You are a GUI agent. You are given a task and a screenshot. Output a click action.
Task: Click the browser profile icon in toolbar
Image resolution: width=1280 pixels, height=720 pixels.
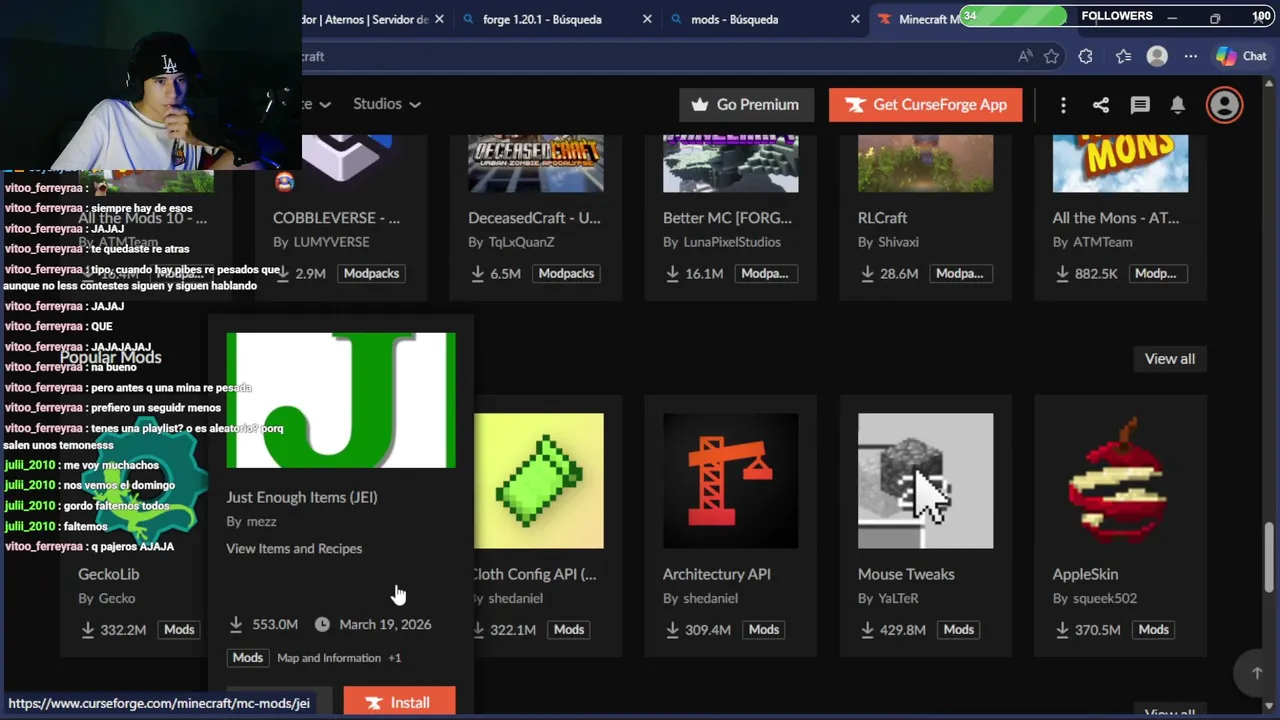(1157, 57)
